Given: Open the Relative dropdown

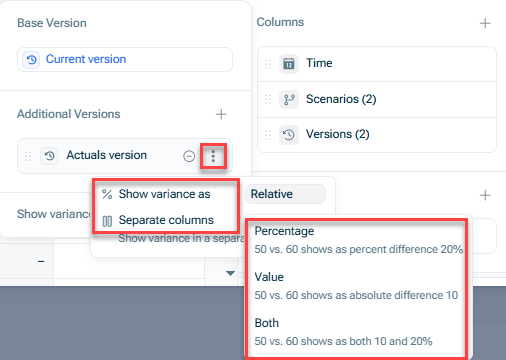Looking at the screenshot, I should pyautogui.click(x=285, y=194).
